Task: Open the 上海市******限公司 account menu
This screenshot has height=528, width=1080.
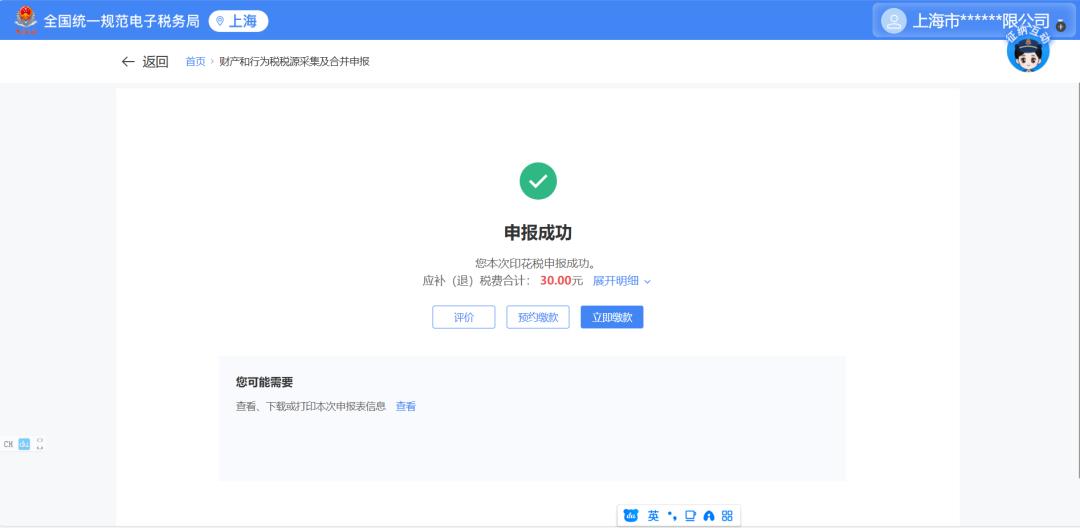Action: click(975, 21)
